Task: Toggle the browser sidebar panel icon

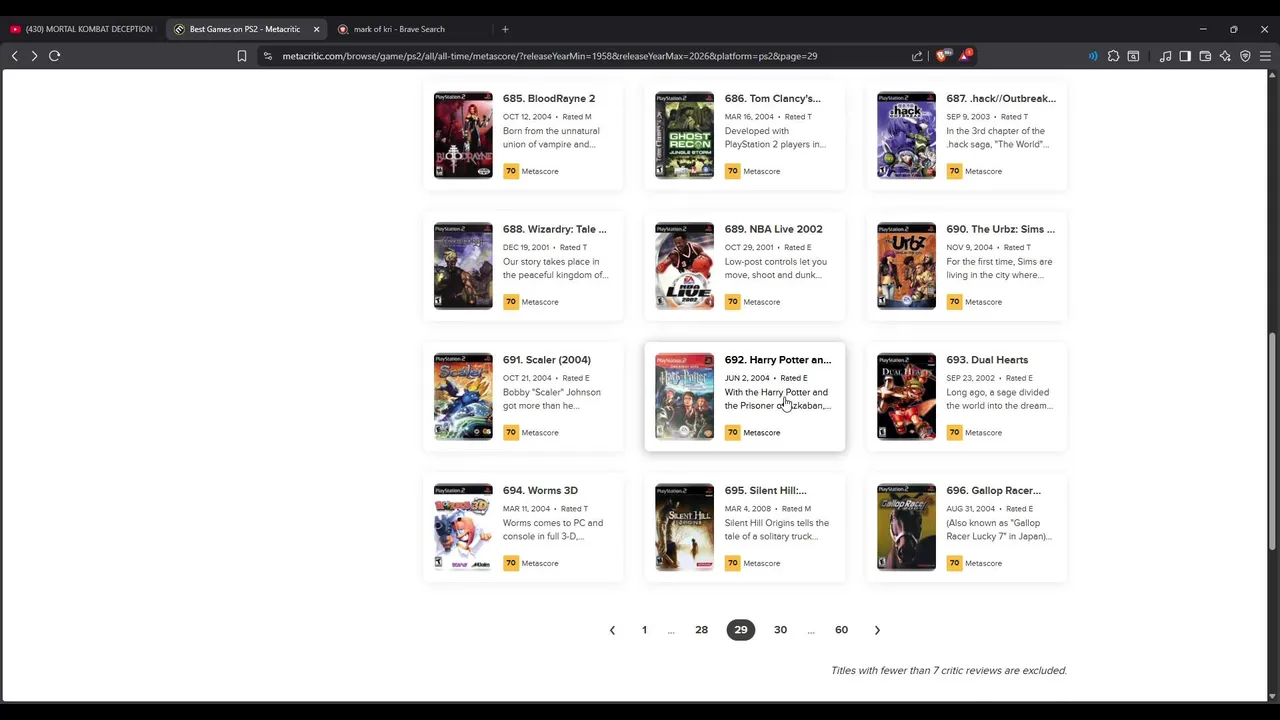Action: coord(1185,56)
